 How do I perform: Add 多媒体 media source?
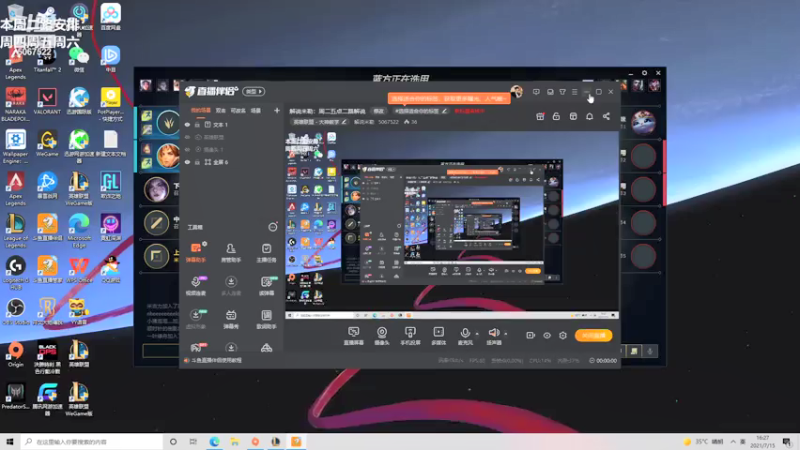(x=439, y=336)
